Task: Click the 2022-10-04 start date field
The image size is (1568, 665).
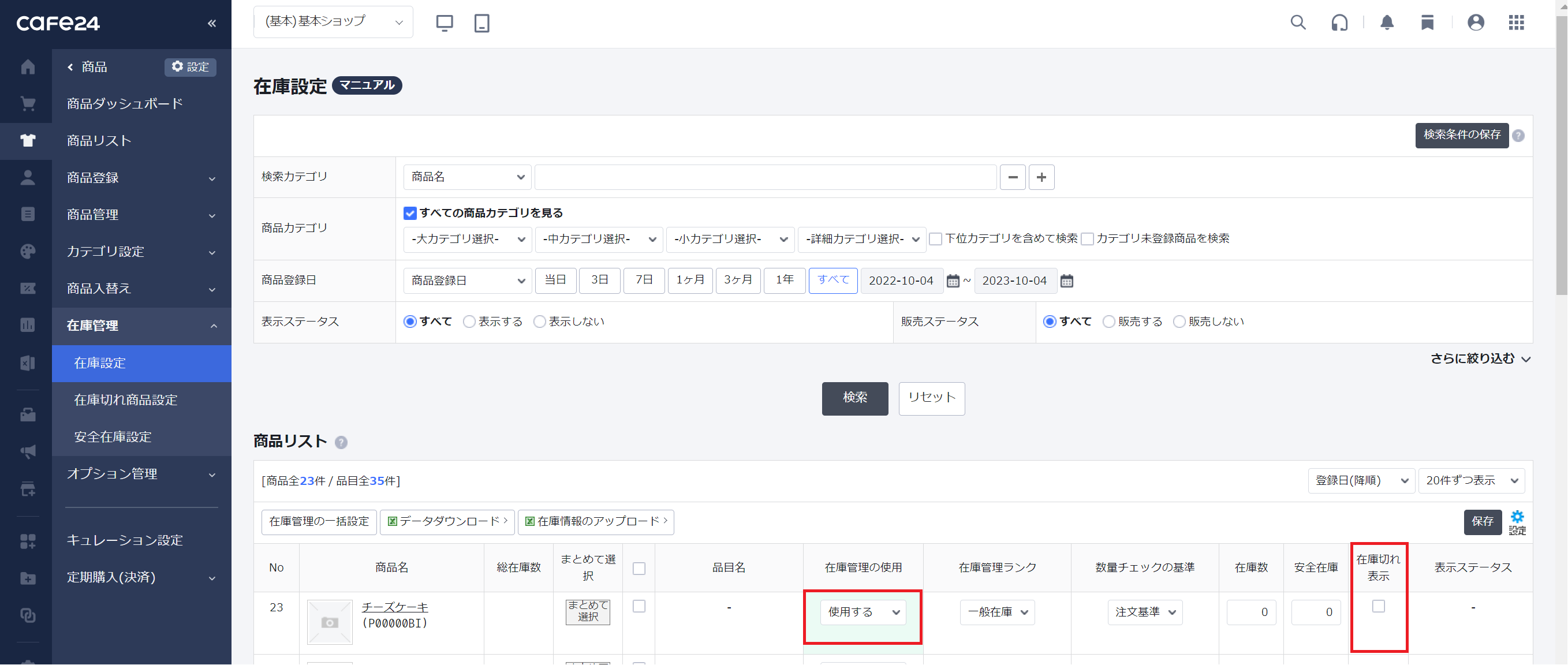Action: pyautogui.click(x=901, y=281)
